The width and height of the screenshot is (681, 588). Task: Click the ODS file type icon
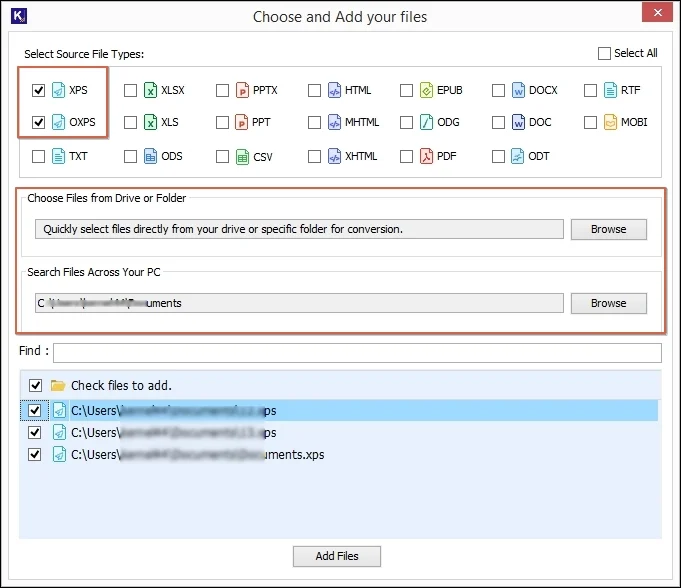click(x=150, y=156)
